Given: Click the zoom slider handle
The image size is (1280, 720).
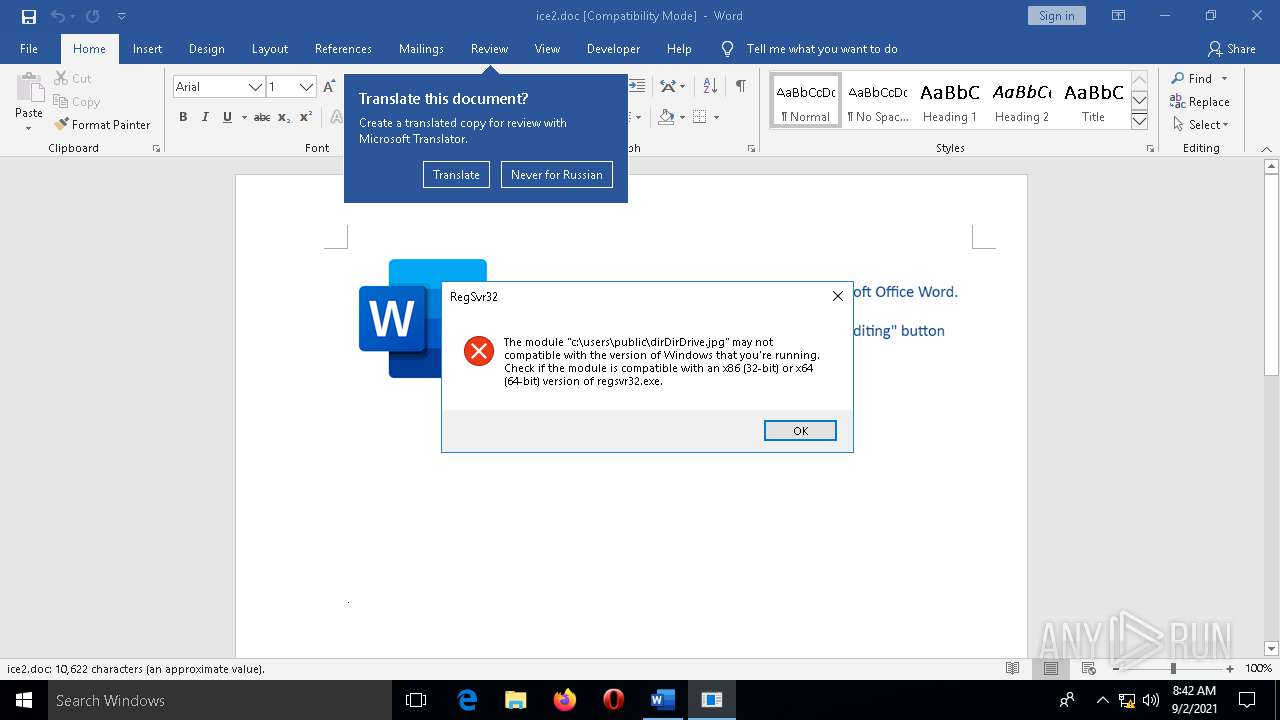Looking at the screenshot, I should pos(1173,669).
